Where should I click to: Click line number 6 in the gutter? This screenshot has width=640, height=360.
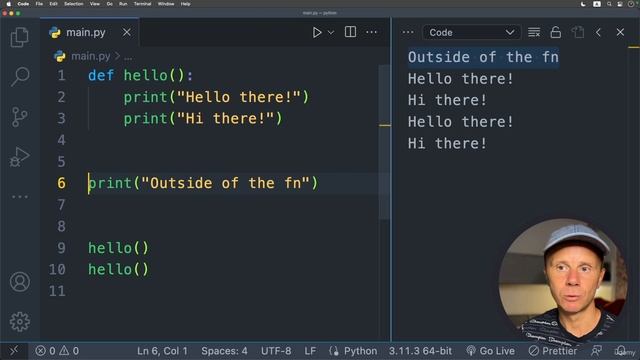61,183
